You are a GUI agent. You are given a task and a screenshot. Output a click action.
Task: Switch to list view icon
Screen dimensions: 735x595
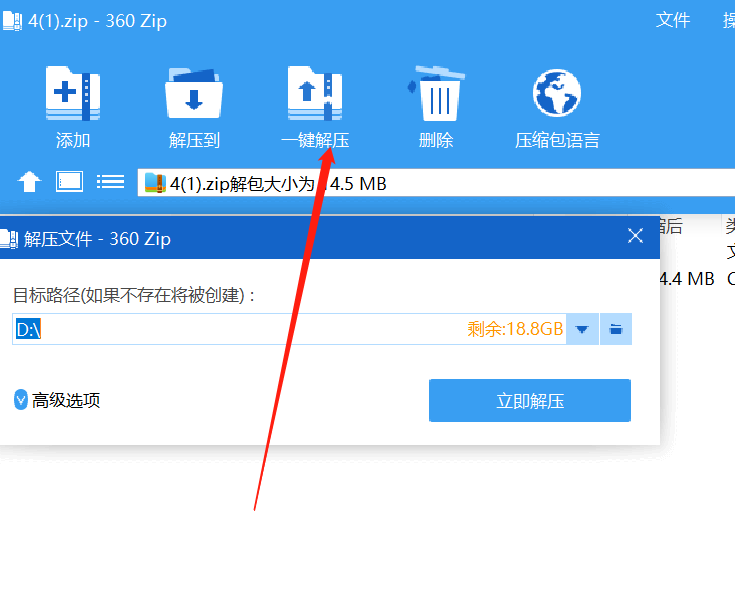click(111, 181)
